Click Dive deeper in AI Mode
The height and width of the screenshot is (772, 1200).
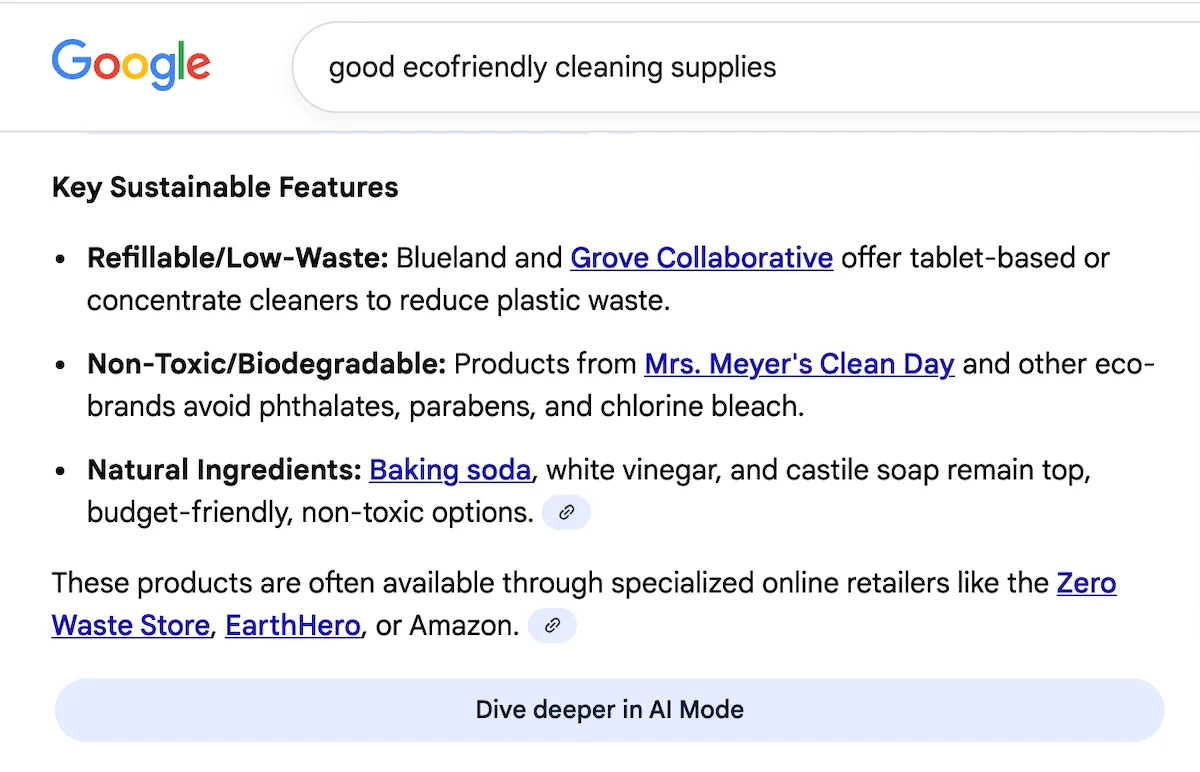609,709
